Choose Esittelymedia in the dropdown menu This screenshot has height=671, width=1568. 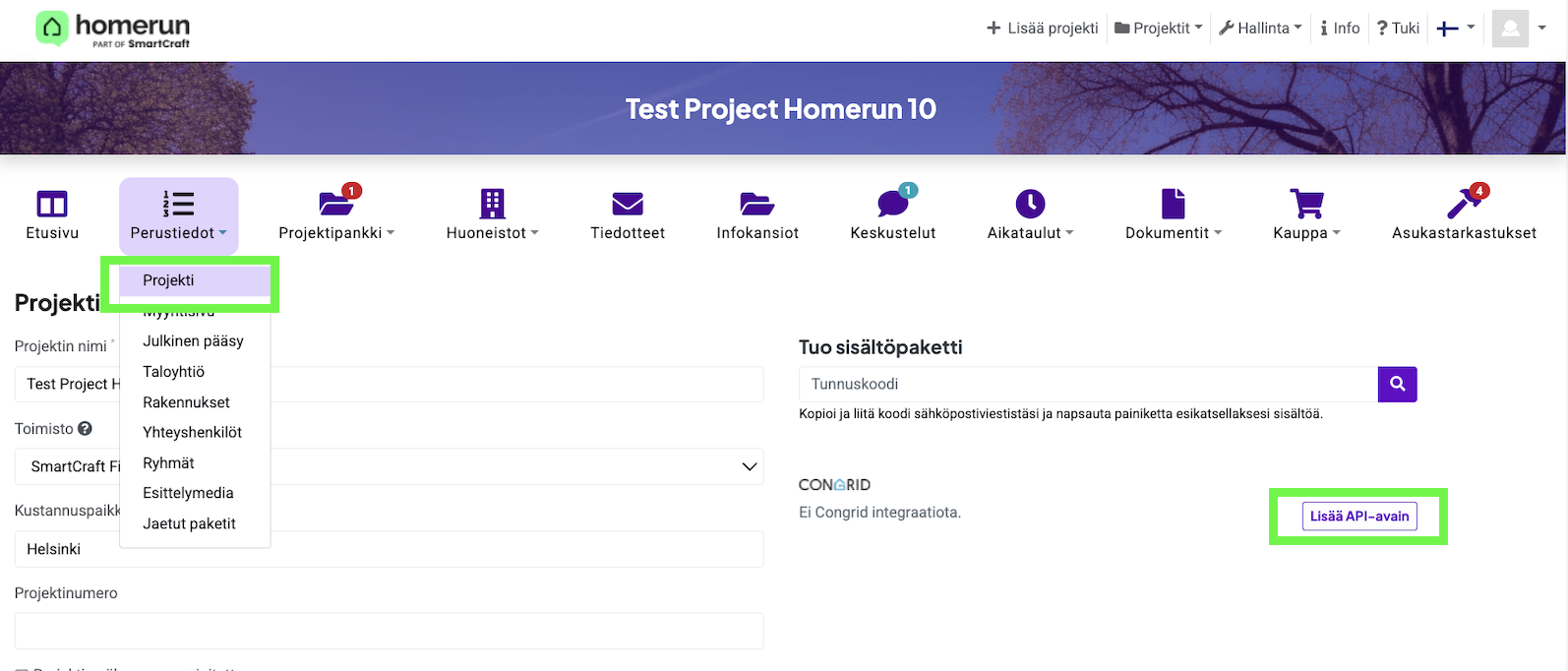click(x=188, y=493)
